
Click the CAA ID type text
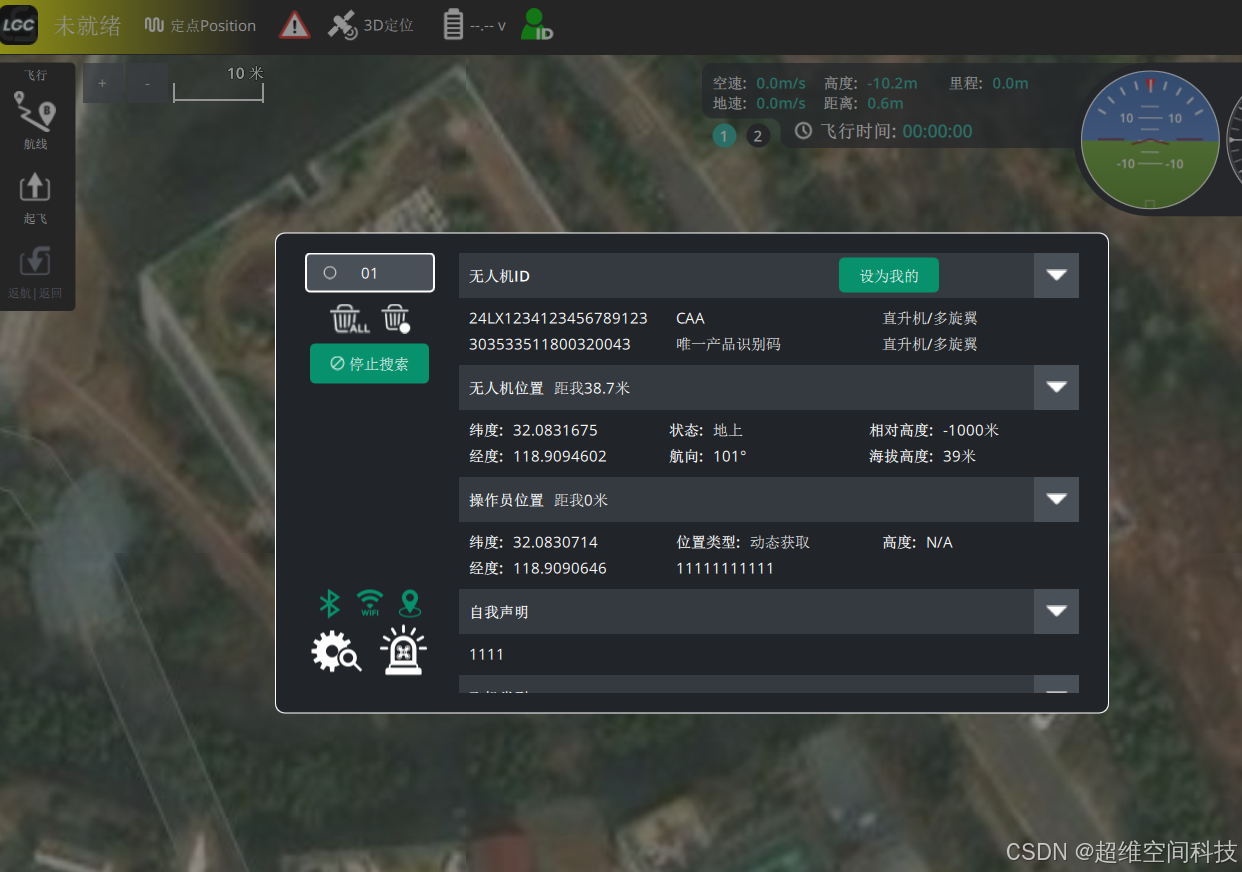point(691,318)
